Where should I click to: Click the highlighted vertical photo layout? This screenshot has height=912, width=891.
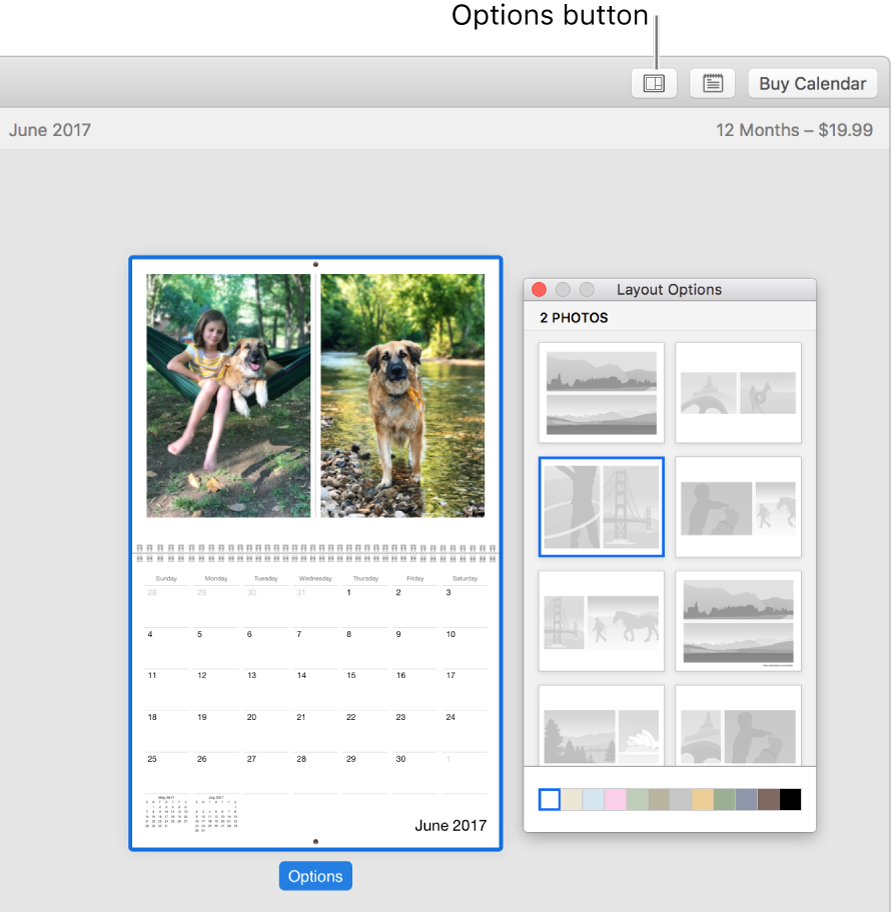coord(601,506)
